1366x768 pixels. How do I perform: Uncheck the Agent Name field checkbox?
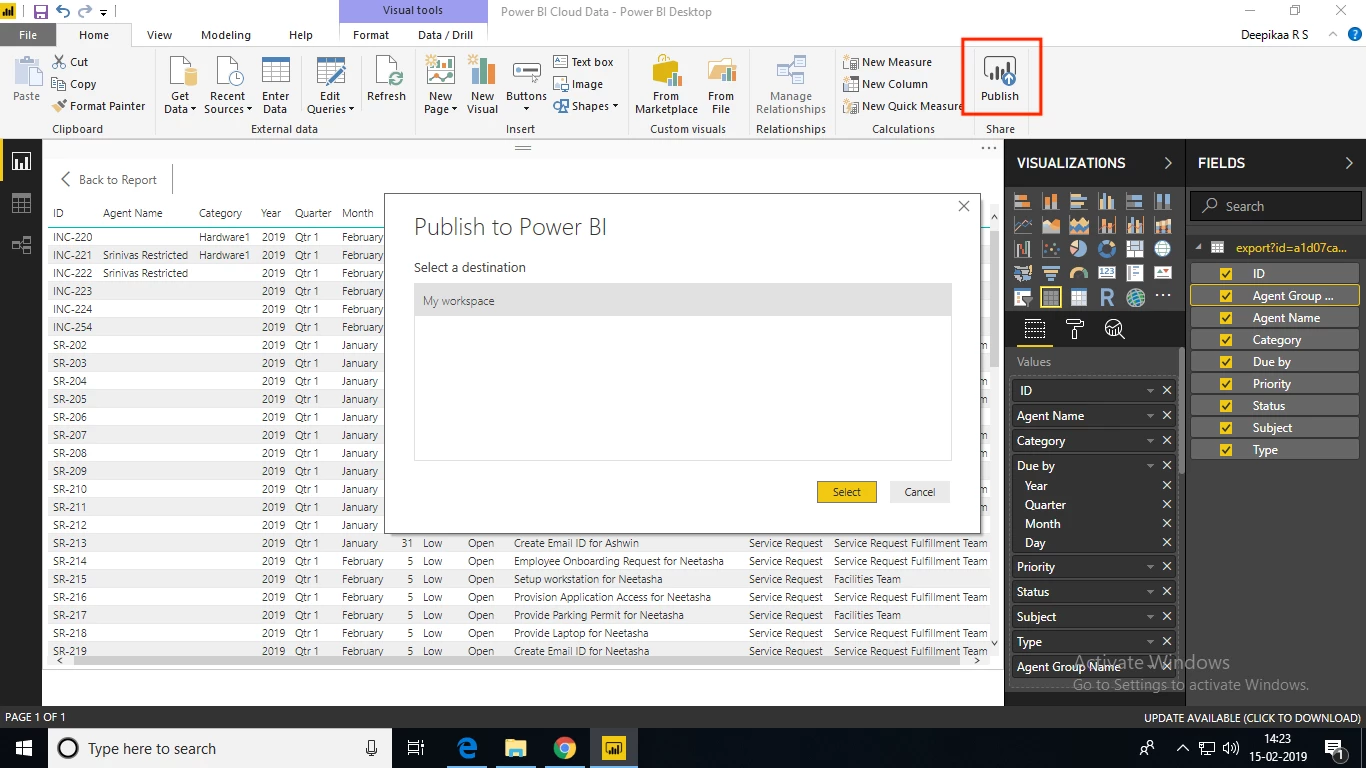[x=1226, y=317]
